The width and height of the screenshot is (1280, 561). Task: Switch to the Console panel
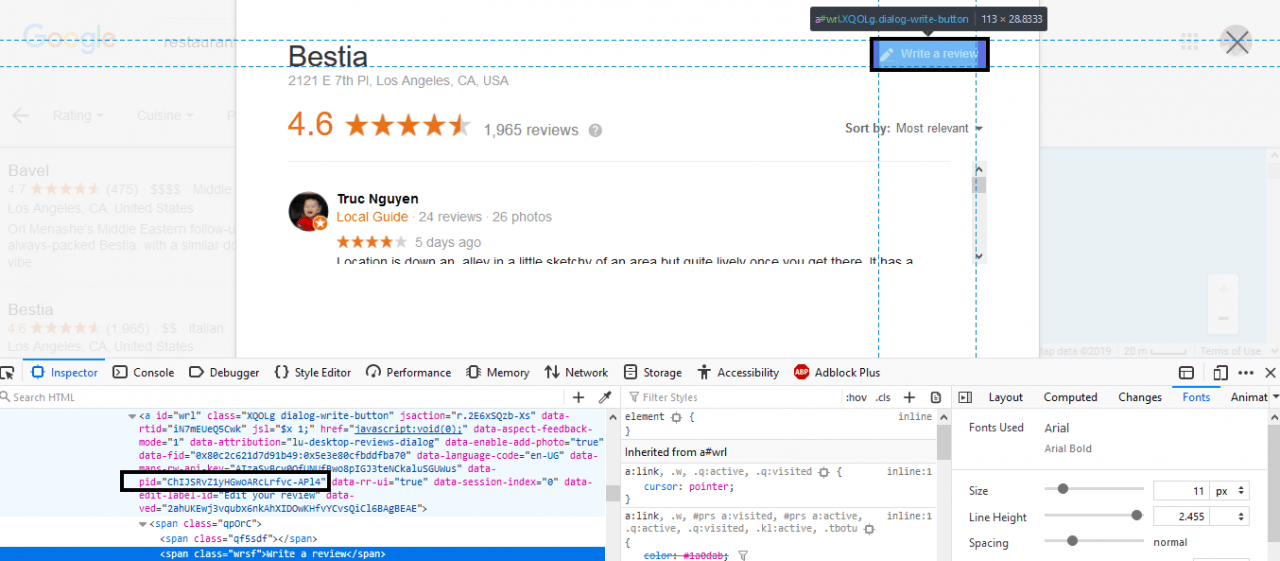coord(143,372)
